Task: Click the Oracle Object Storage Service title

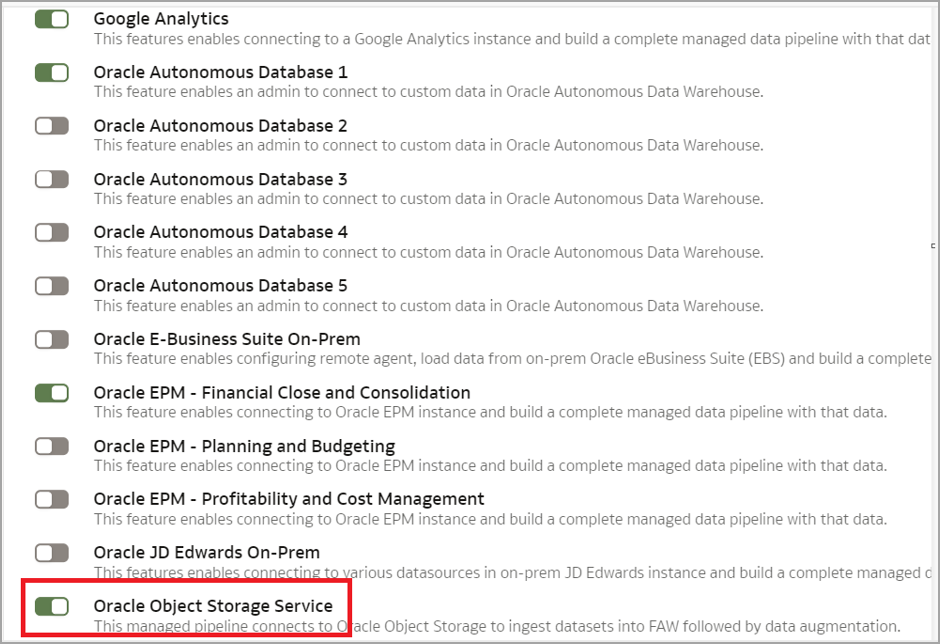Action: [x=213, y=606]
